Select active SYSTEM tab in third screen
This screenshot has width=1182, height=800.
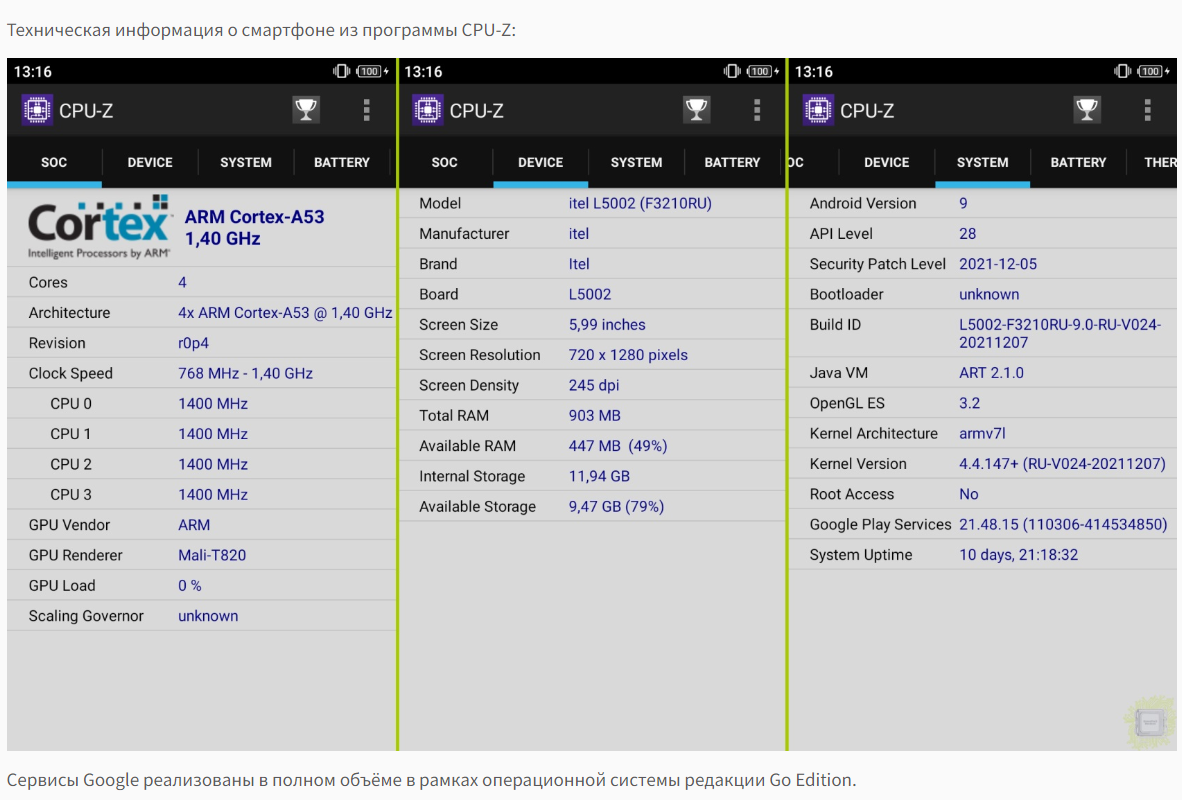tap(982, 162)
